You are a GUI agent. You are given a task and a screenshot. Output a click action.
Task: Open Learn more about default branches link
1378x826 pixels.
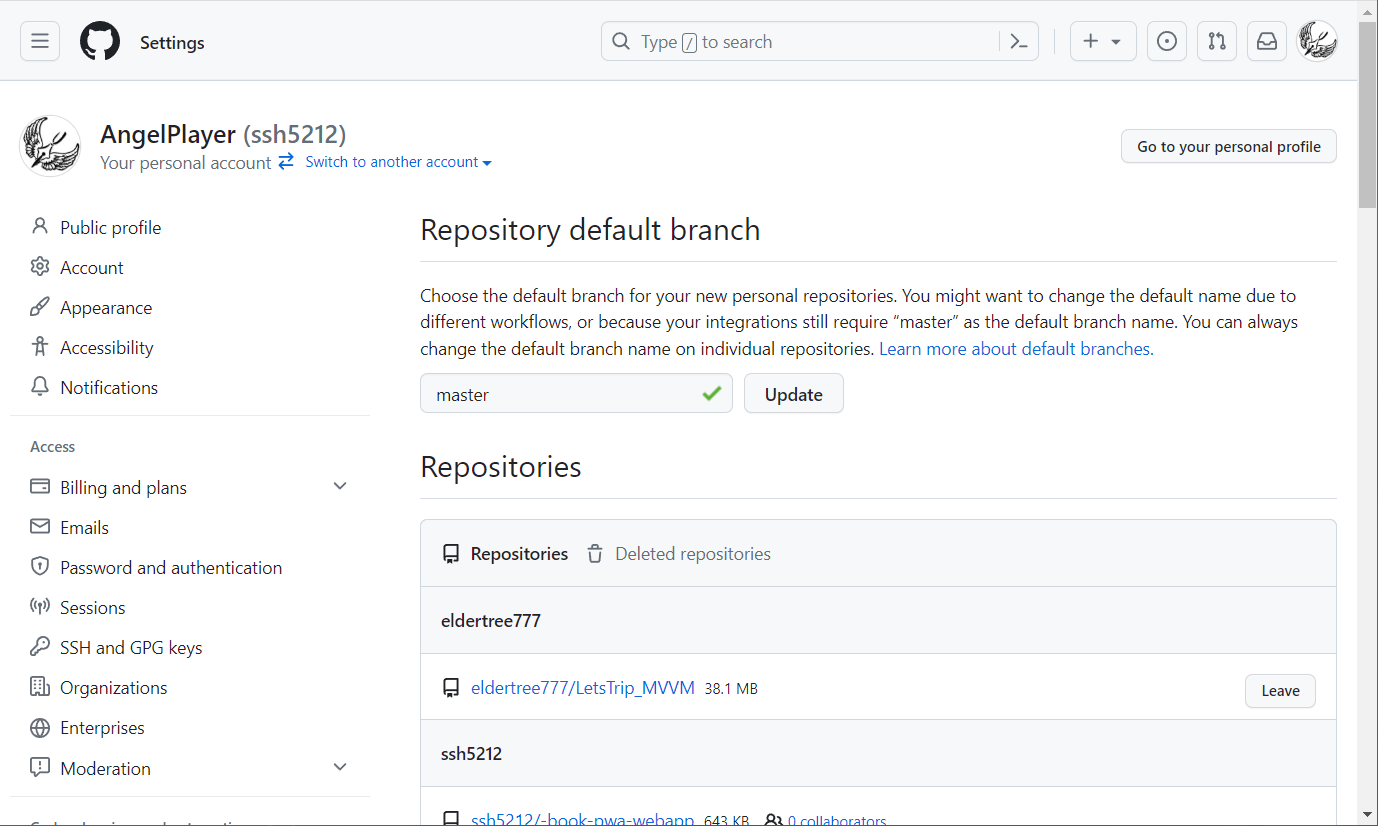tap(1014, 349)
